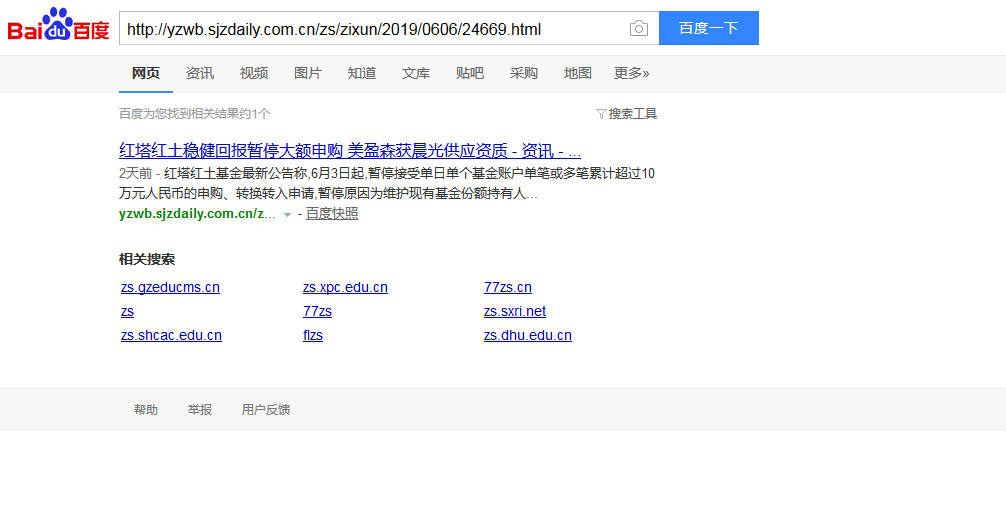Click the 举报 footer link
The height and width of the screenshot is (512, 1006).
[200, 410]
